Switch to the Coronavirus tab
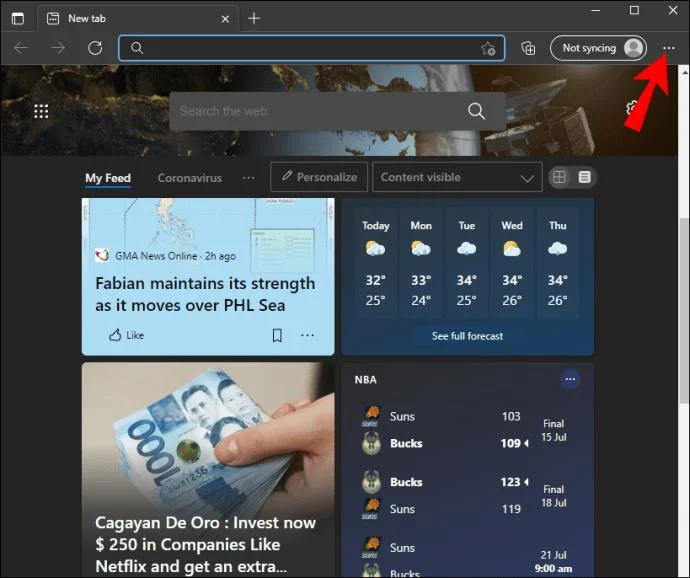The width and height of the screenshot is (690, 578). (x=190, y=178)
